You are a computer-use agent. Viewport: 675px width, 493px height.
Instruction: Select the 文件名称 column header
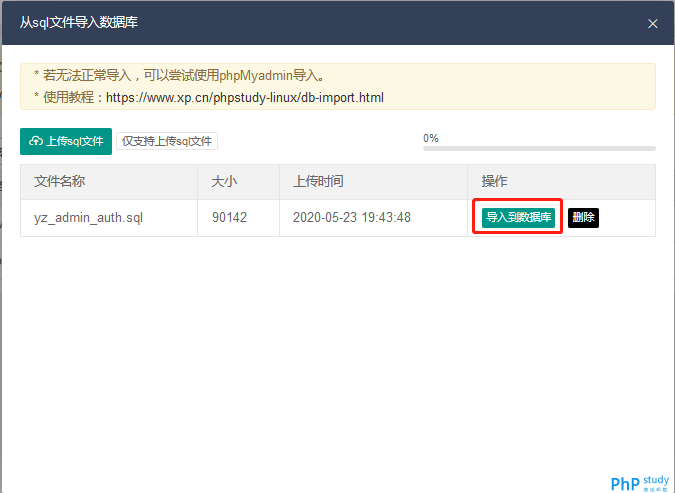pos(59,181)
